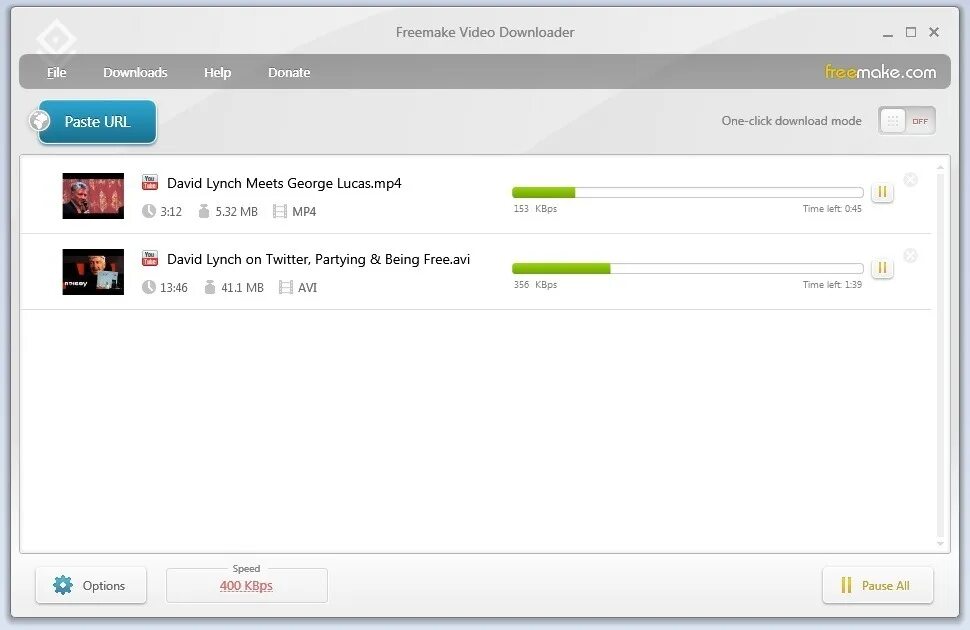Minimize the Freemake Video Downloader window
The image size is (970, 630).
coord(888,33)
